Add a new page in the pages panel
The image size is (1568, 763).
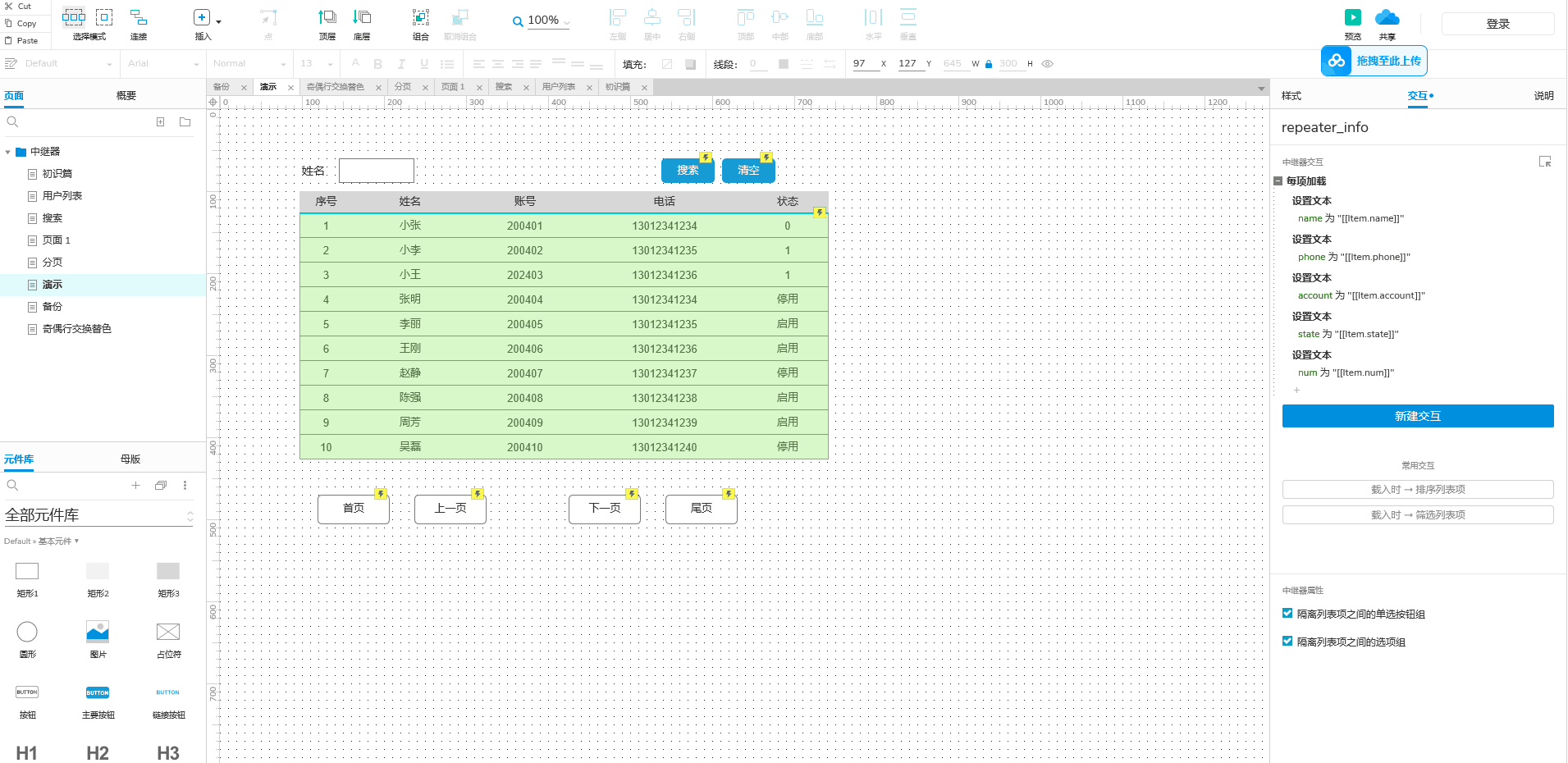coord(161,121)
